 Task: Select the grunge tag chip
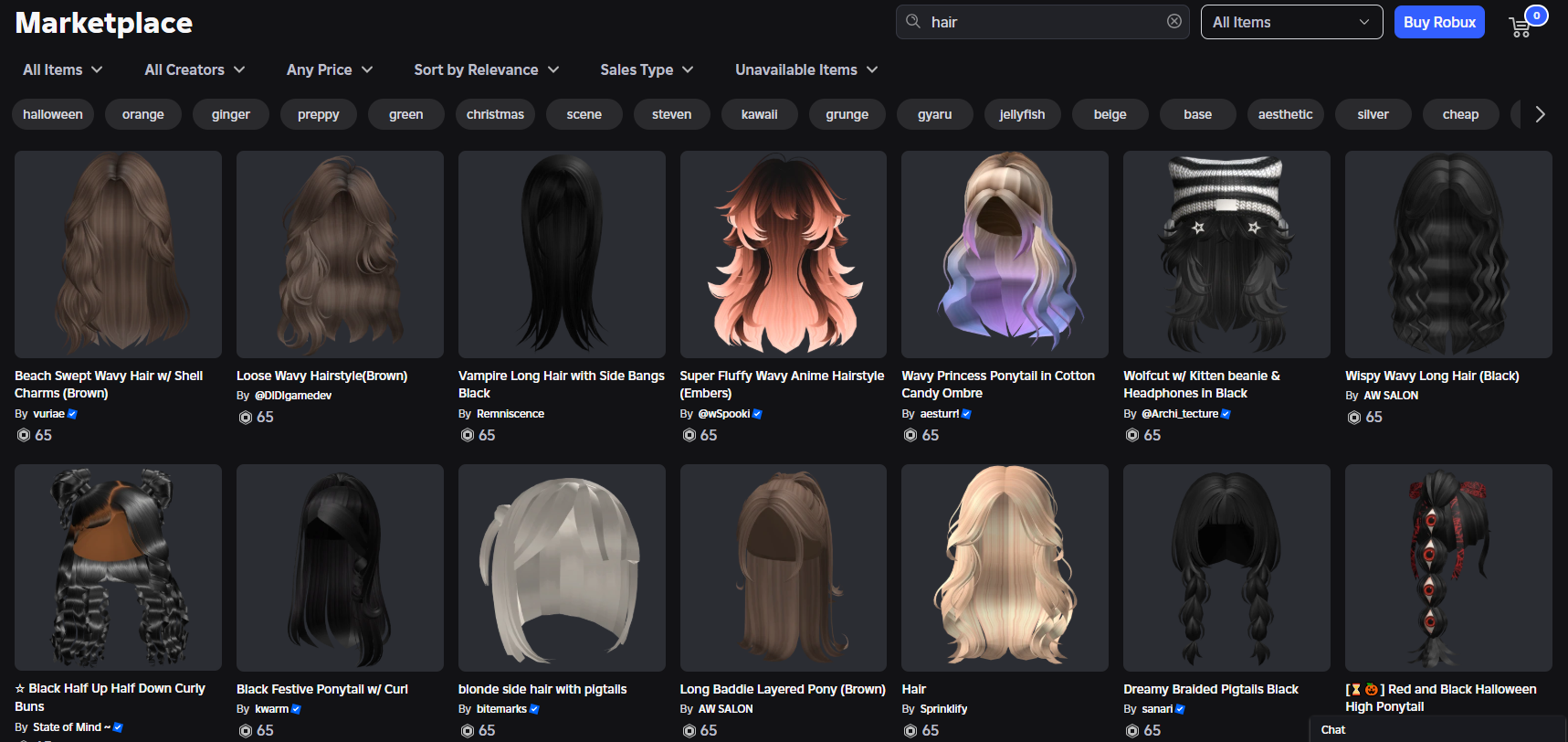tap(847, 114)
